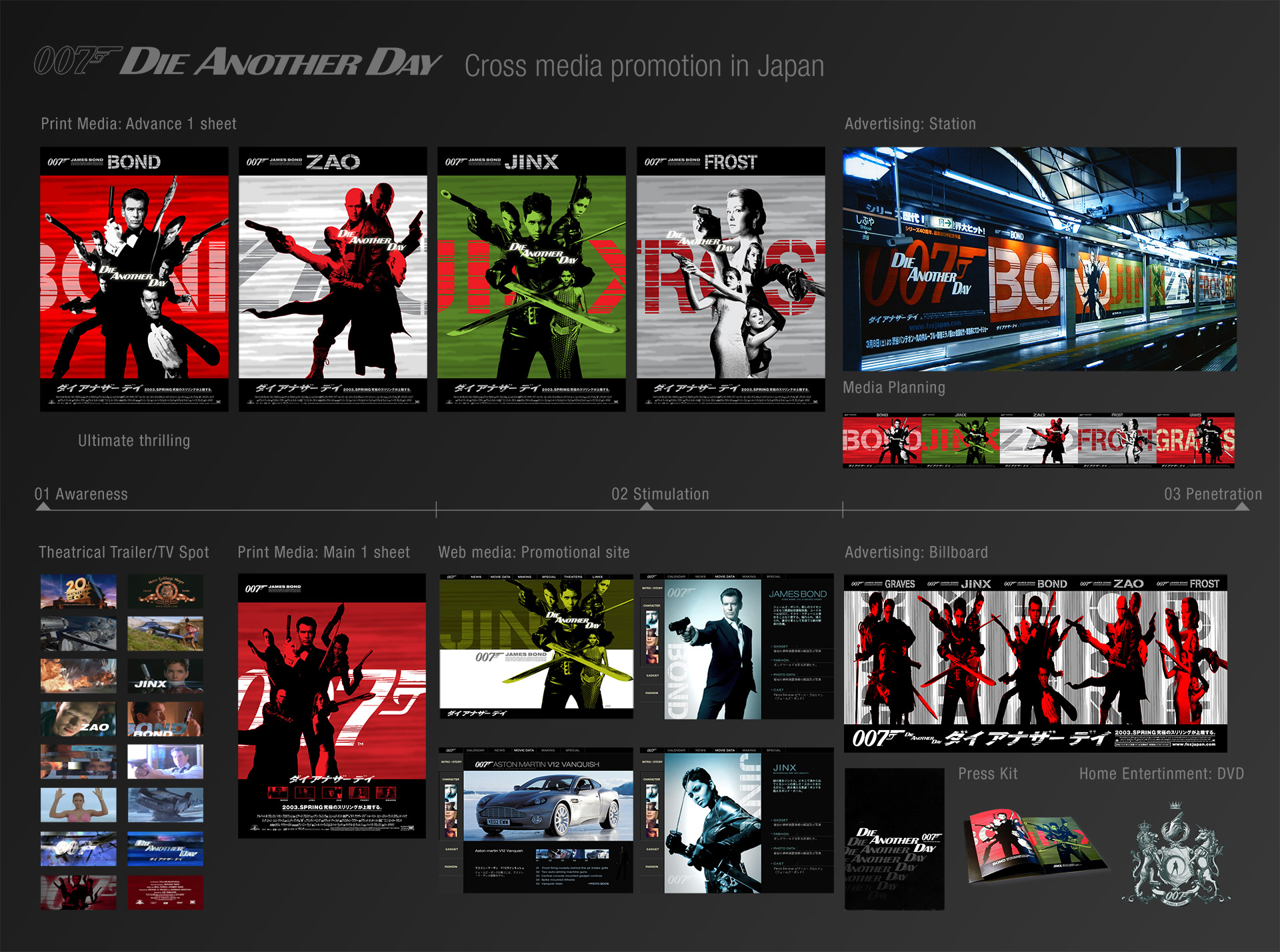Select FASHION tab on the JINX character page
Viewport: 1280px width, 952px height.
(x=651, y=867)
